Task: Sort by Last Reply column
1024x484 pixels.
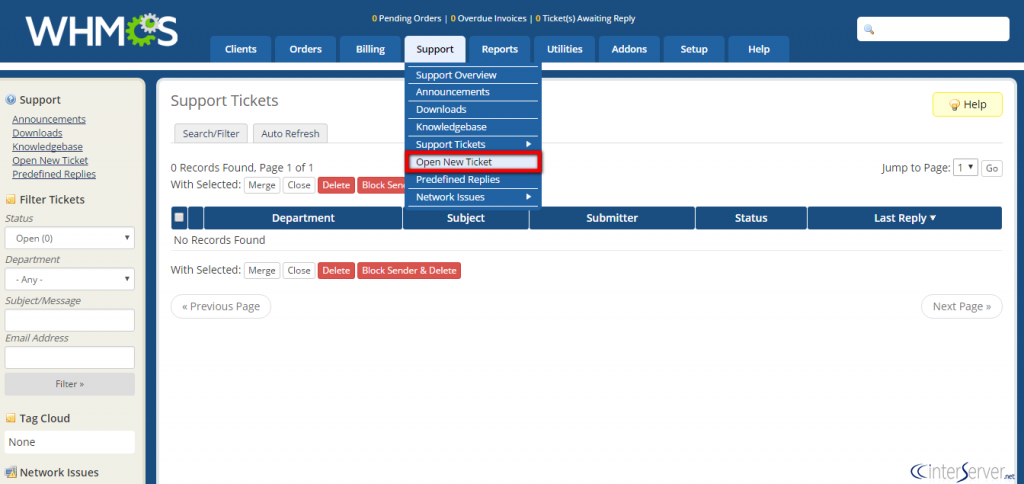Action: click(904, 218)
